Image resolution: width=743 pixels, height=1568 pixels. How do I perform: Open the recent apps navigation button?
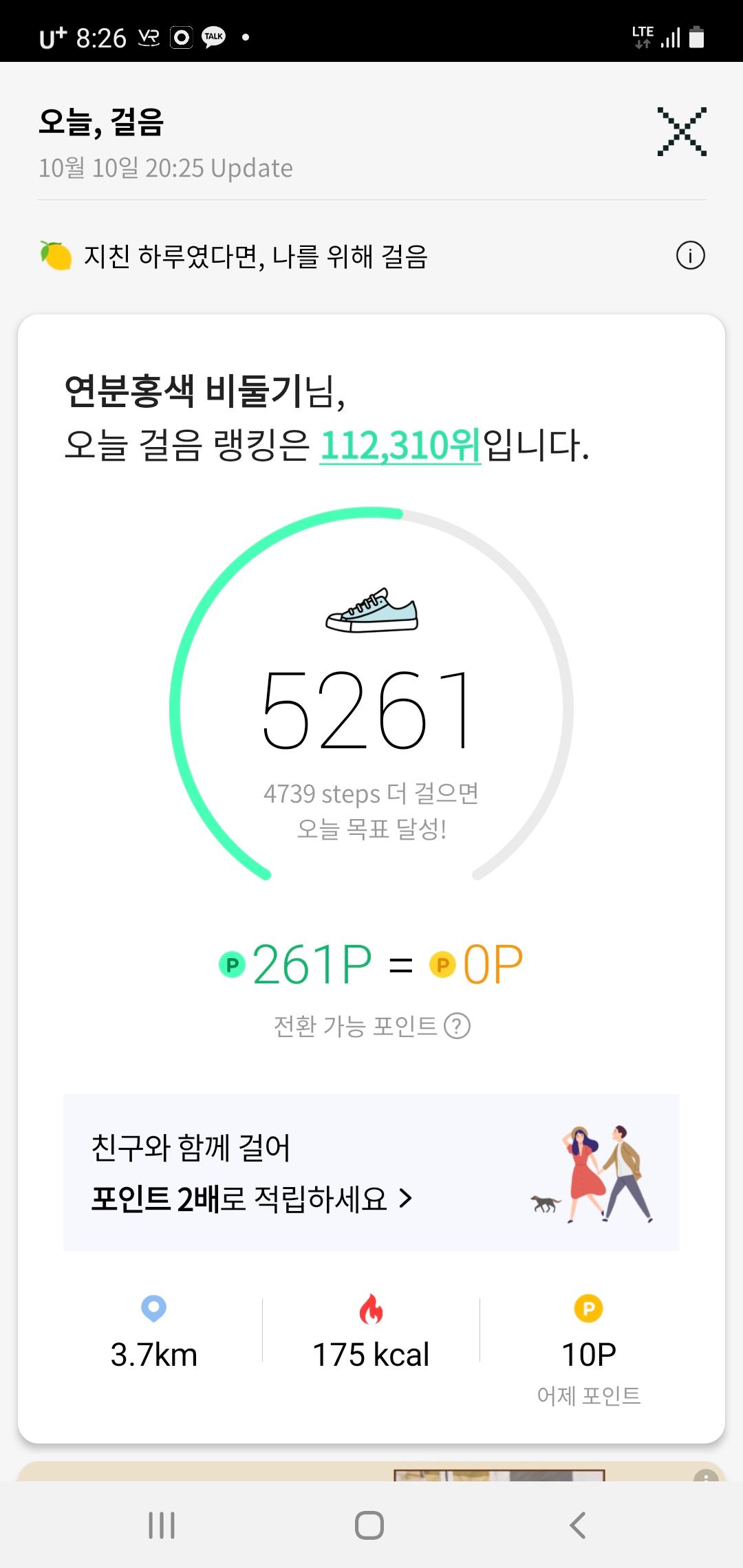162,1525
